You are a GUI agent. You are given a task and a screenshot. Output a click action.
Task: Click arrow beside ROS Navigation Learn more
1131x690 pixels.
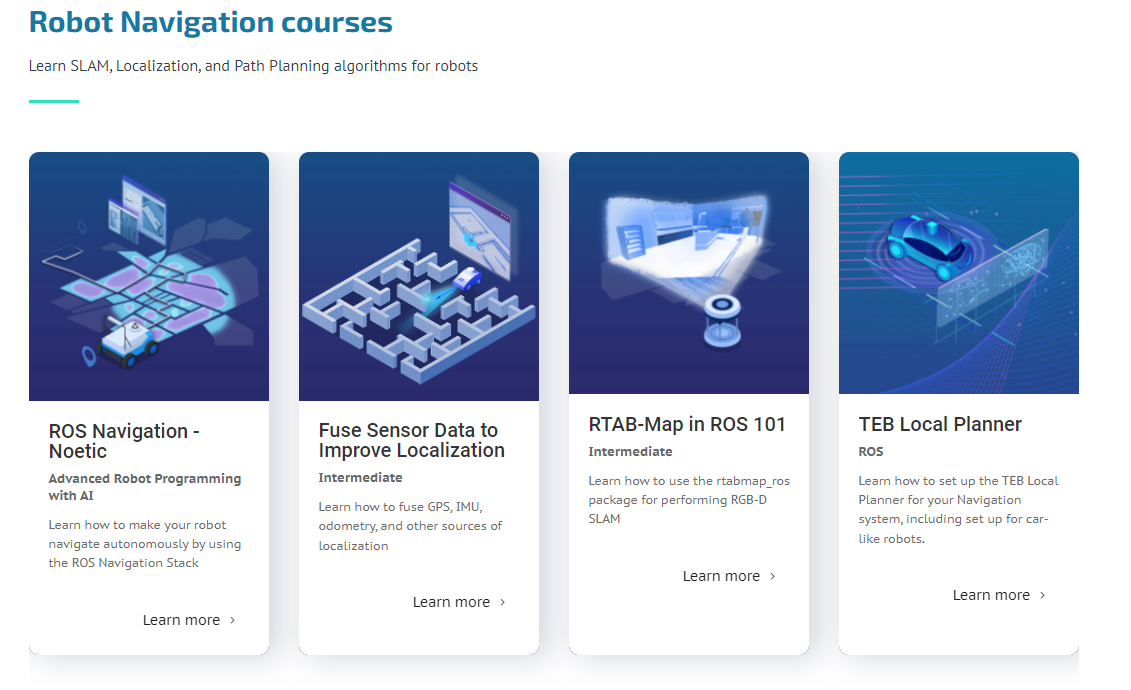[x=232, y=620]
